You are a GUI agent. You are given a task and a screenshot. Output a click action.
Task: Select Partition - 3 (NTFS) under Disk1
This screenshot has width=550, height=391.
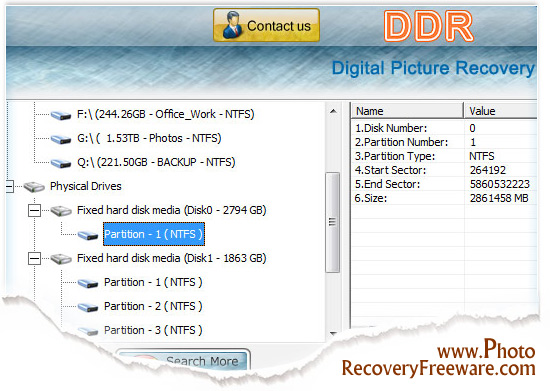[x=153, y=330]
